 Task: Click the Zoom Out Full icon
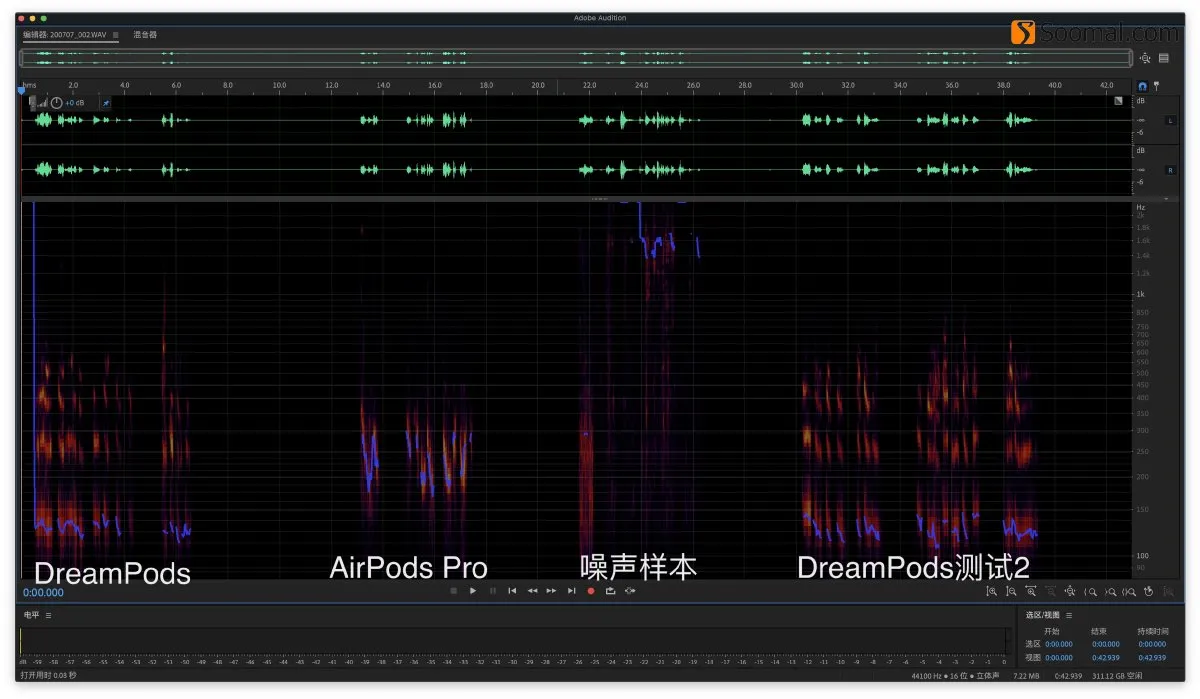pyautogui.click(x=1070, y=591)
